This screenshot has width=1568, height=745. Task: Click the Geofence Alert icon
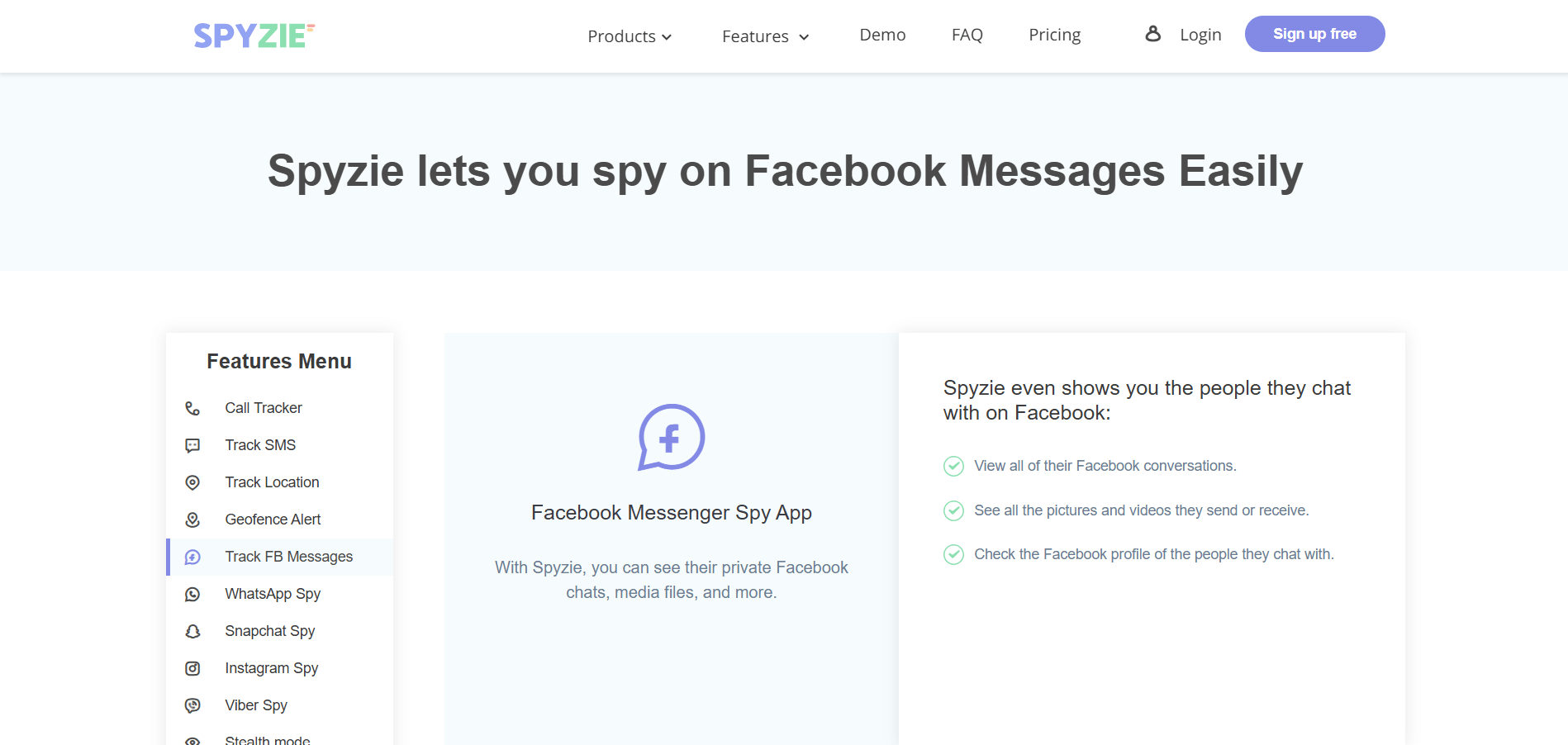[x=192, y=520]
